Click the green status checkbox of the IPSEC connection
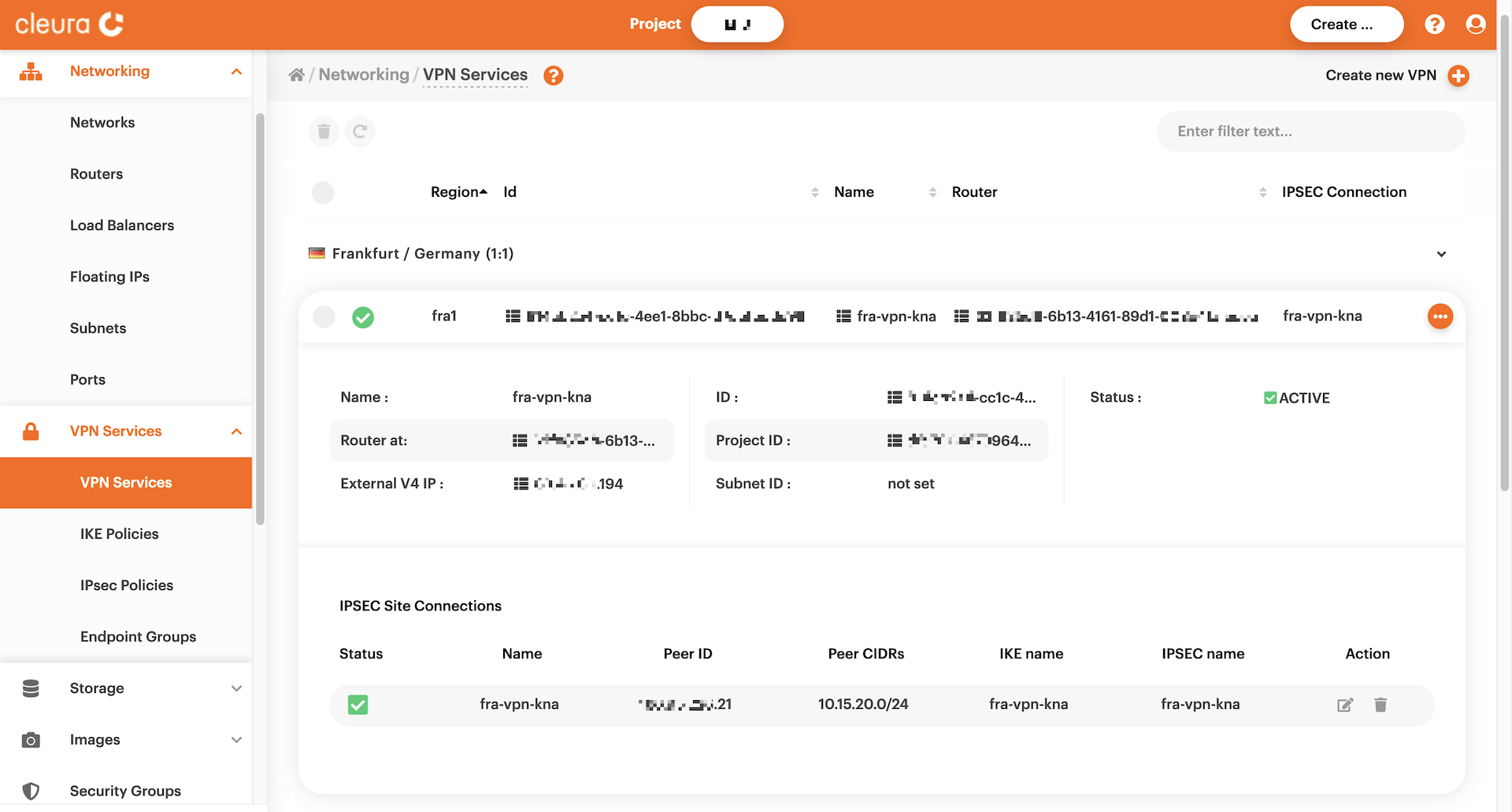Viewport: 1512px width, 812px height. [x=358, y=705]
